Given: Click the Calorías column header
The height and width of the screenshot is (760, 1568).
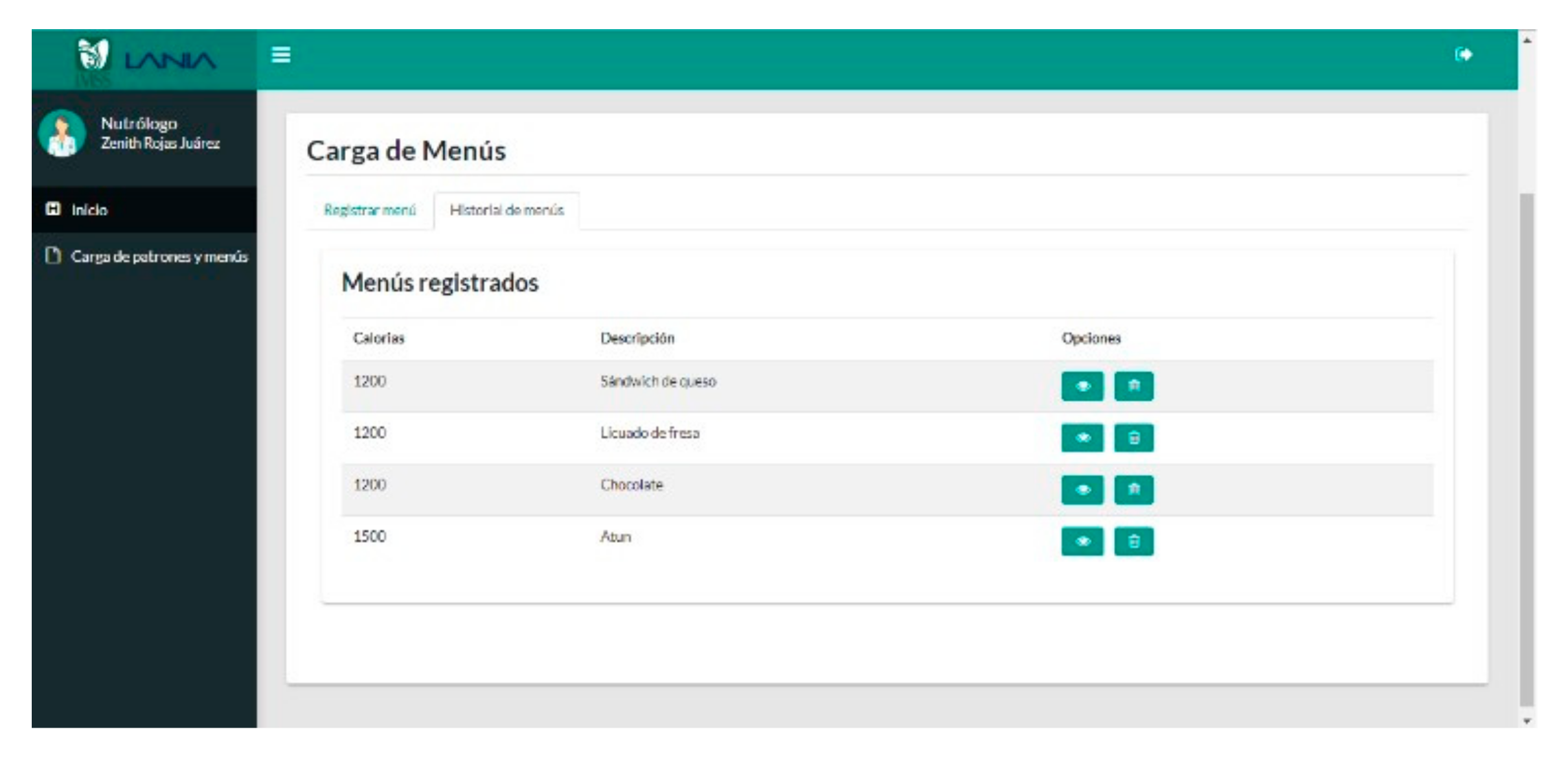Looking at the screenshot, I should point(378,338).
